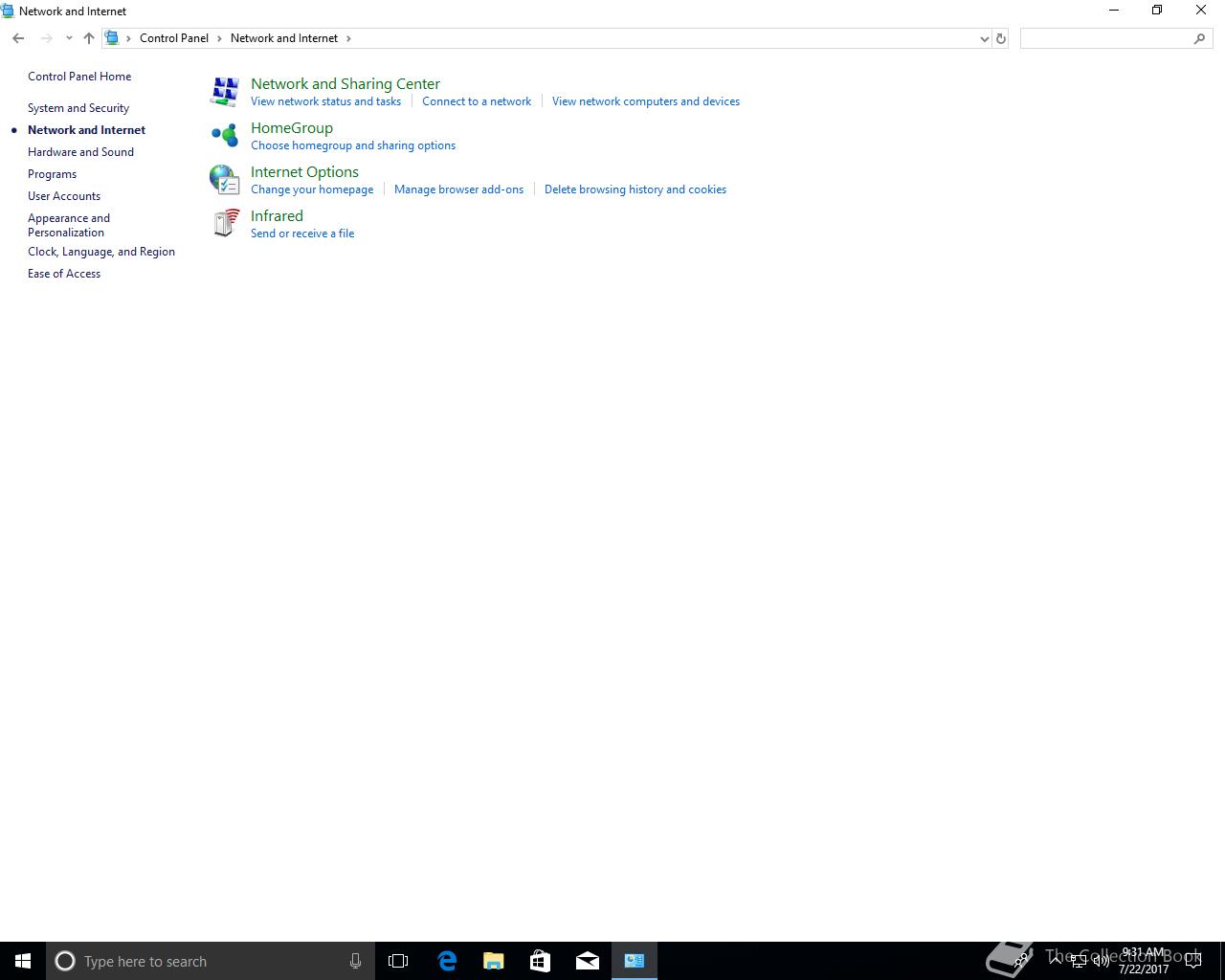Click the search magnifier icon
1225x980 pixels.
click(x=1200, y=38)
